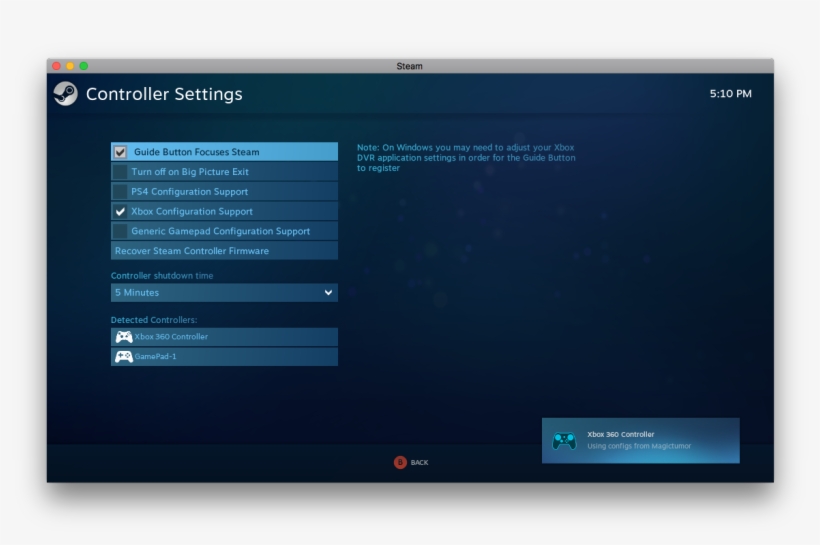Click Recover Steam Controller Firmware

click(x=224, y=251)
